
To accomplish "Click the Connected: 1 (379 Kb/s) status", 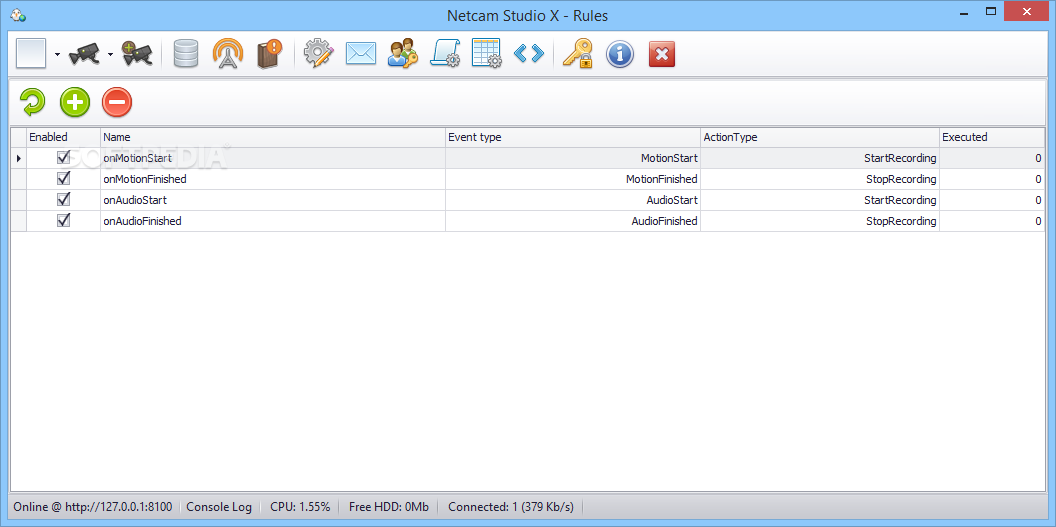I will point(511,507).
